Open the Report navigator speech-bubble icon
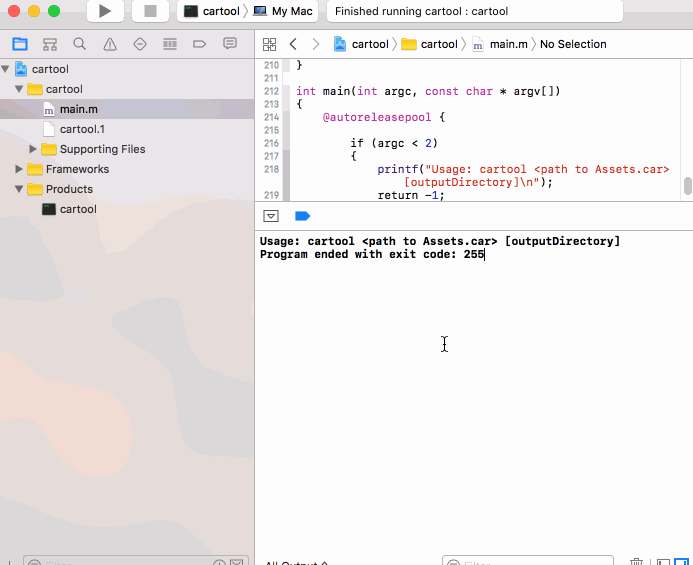693x565 pixels. pyautogui.click(x=230, y=43)
